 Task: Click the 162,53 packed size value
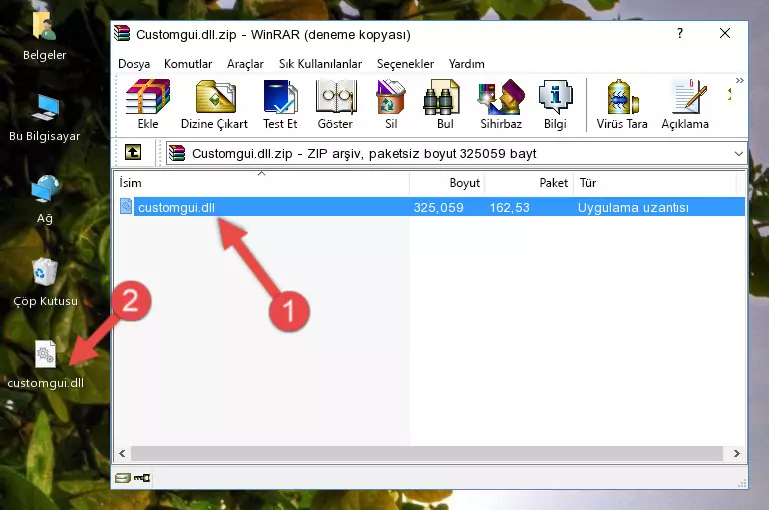coord(510,207)
